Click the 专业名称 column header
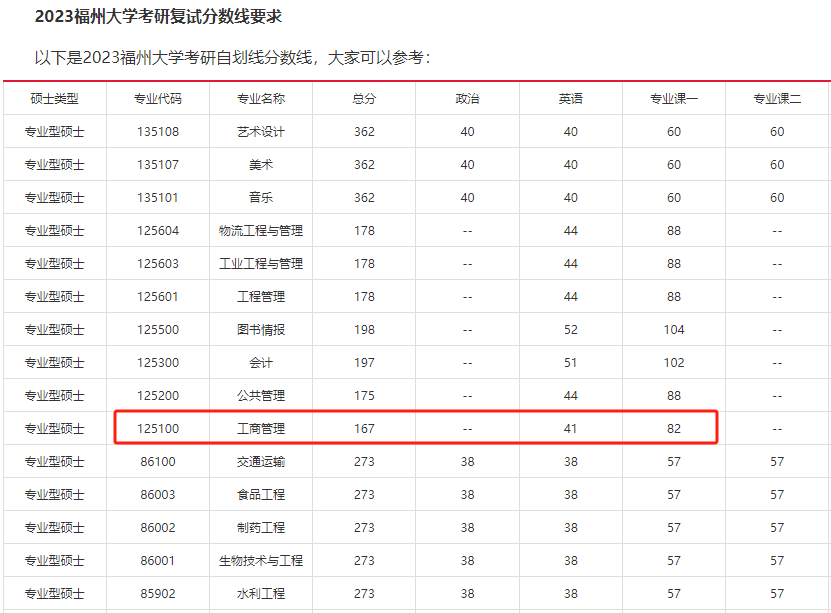831x613 pixels. [x=261, y=99]
